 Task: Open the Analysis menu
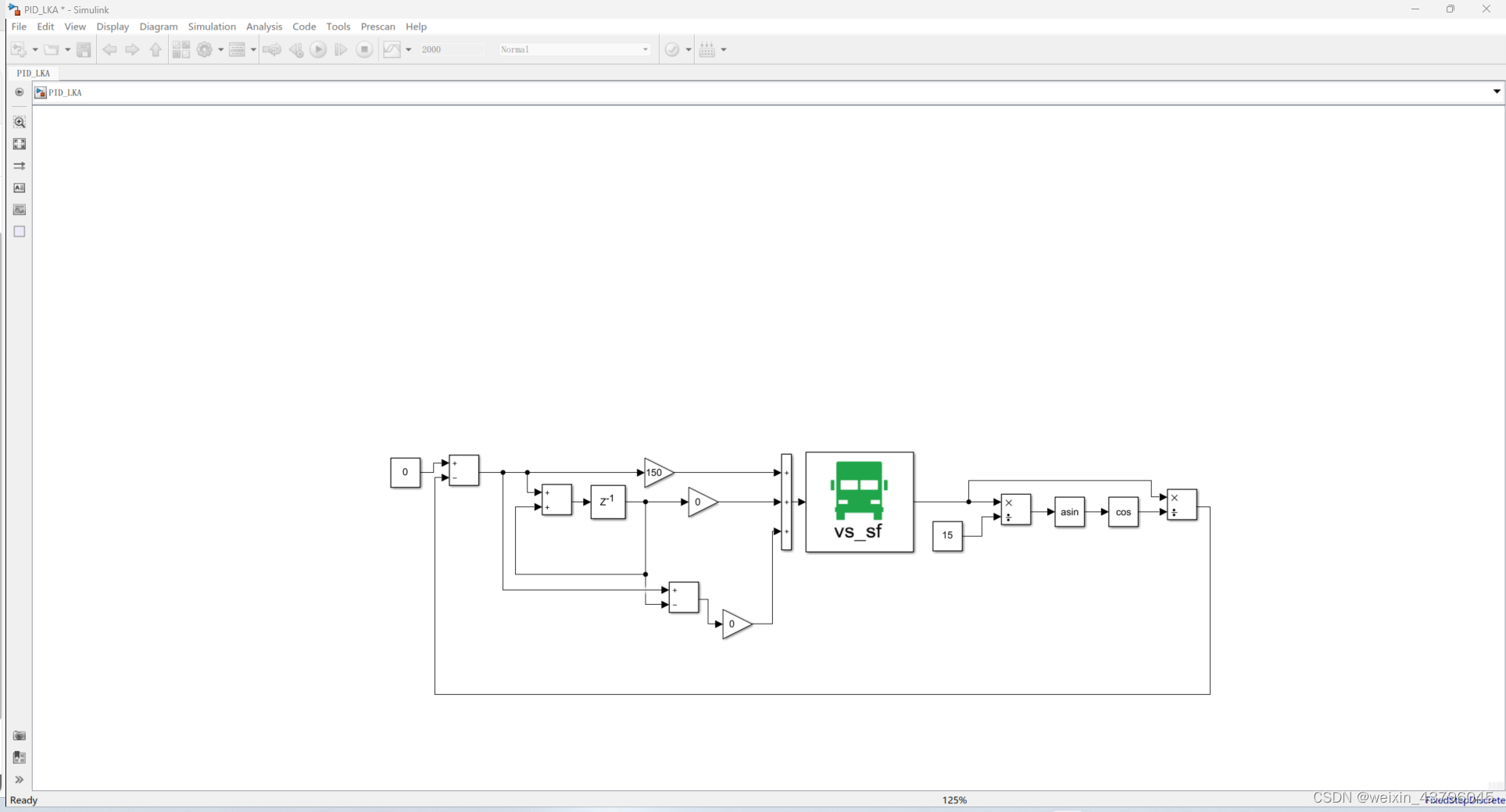(264, 27)
